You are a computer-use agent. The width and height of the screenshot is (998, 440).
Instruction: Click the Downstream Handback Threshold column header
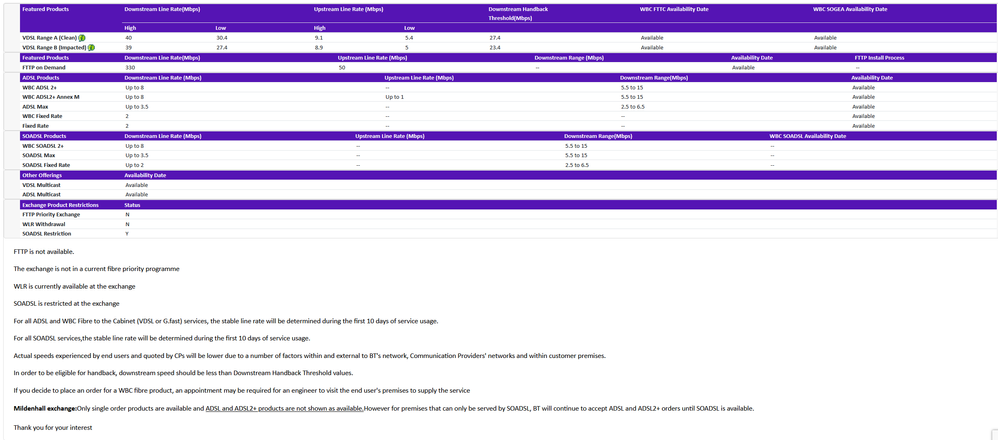tap(518, 13)
